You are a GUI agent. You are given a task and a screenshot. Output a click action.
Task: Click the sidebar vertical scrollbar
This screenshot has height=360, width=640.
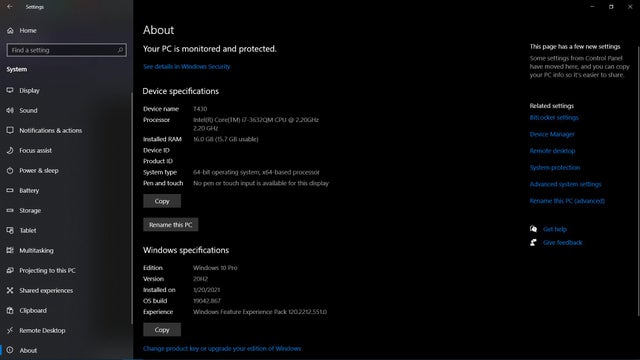point(131,208)
